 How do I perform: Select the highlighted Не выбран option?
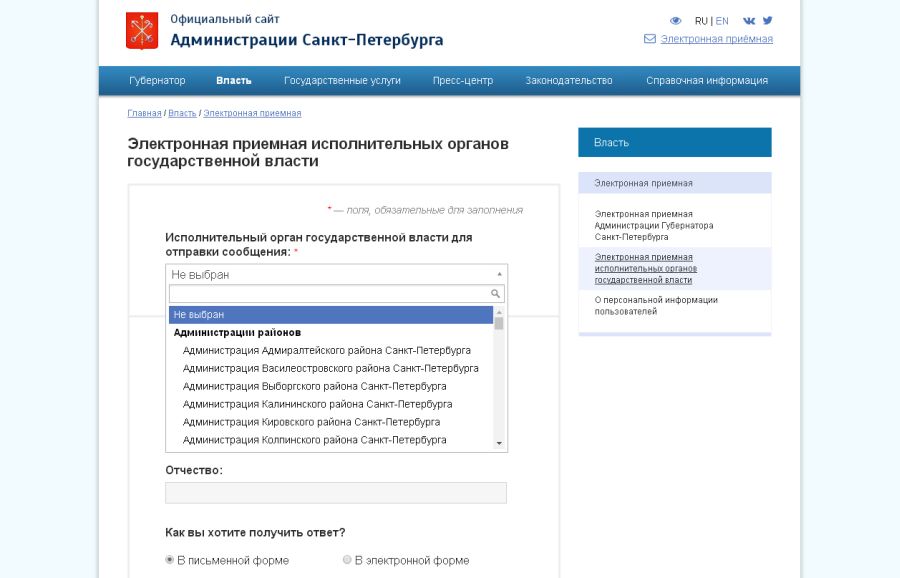[331, 315]
